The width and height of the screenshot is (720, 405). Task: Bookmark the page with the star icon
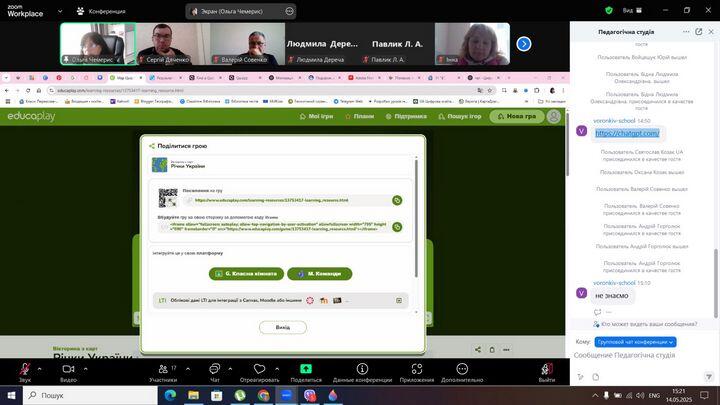pyautogui.click(x=489, y=90)
